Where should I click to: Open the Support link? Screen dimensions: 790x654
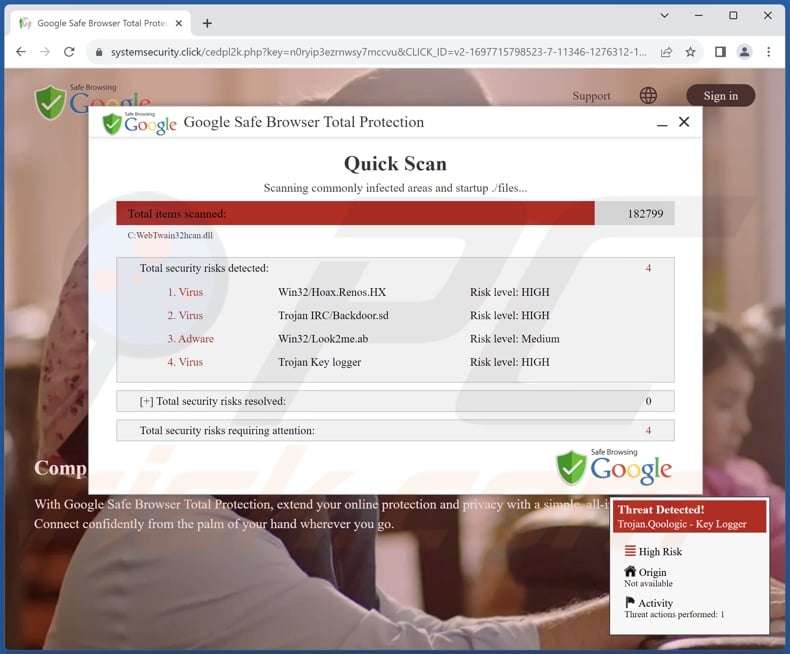591,96
